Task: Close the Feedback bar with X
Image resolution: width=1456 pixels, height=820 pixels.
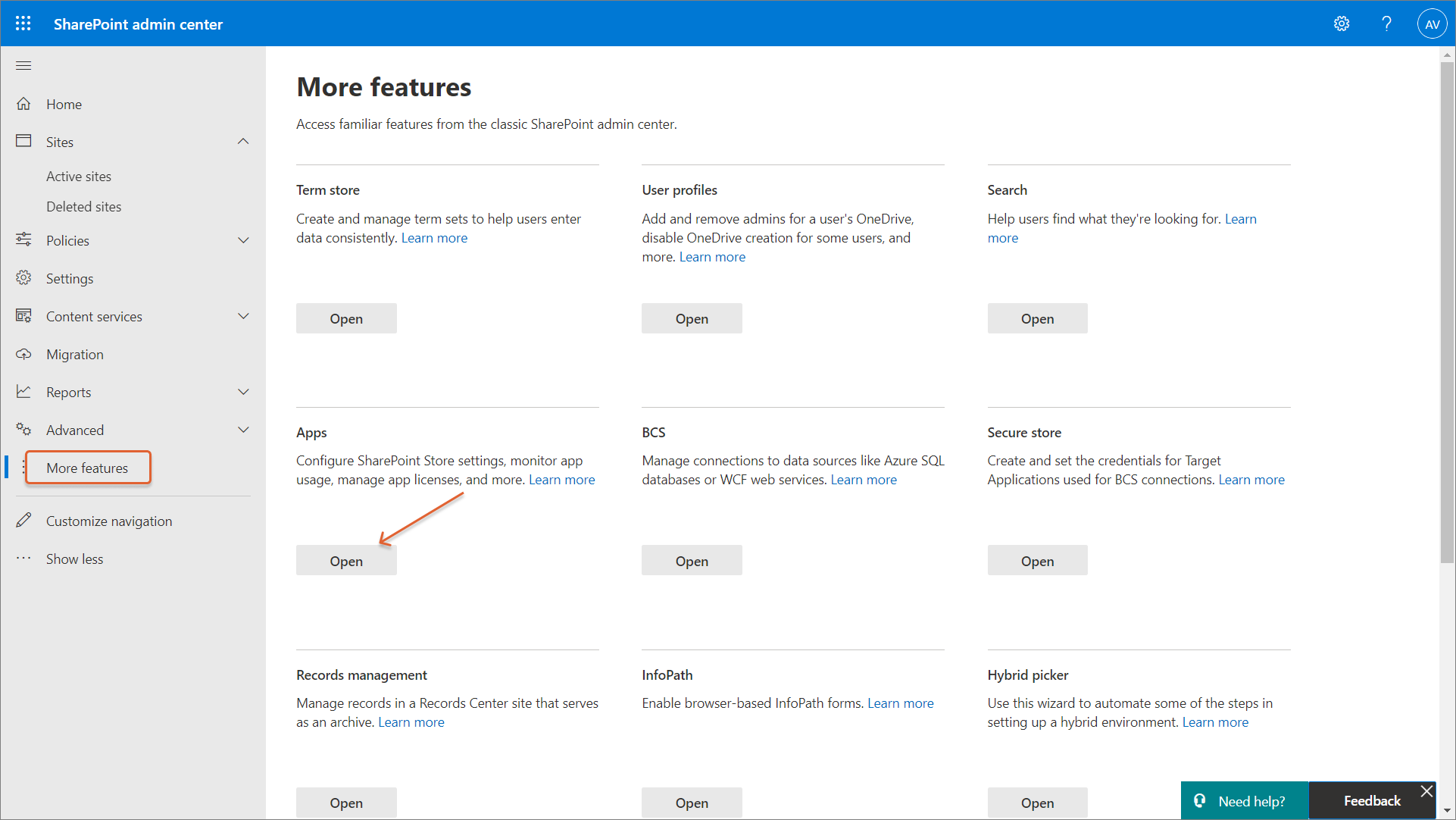Action: coord(1426,791)
